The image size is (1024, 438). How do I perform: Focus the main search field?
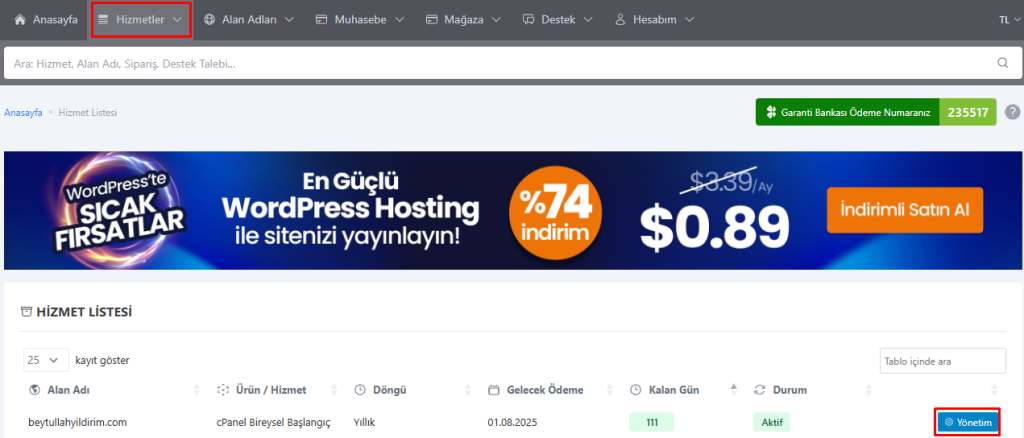(511, 63)
